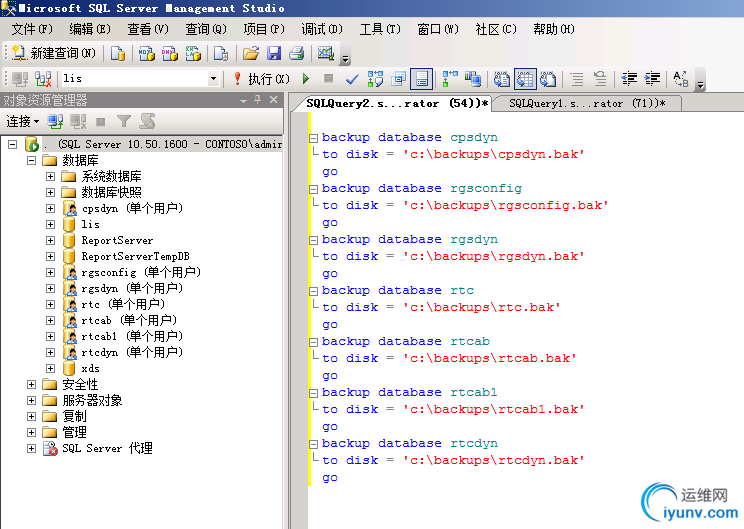Screen dimensions: 744x529
Task: Select Results to Grid mode
Action: (525, 79)
